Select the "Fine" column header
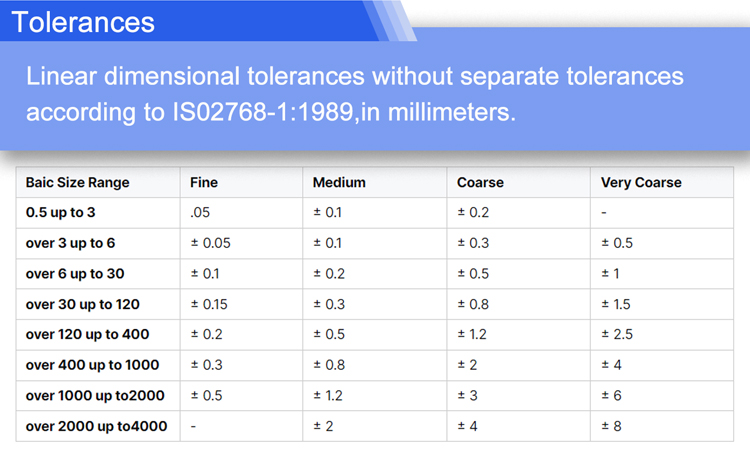 tap(204, 183)
